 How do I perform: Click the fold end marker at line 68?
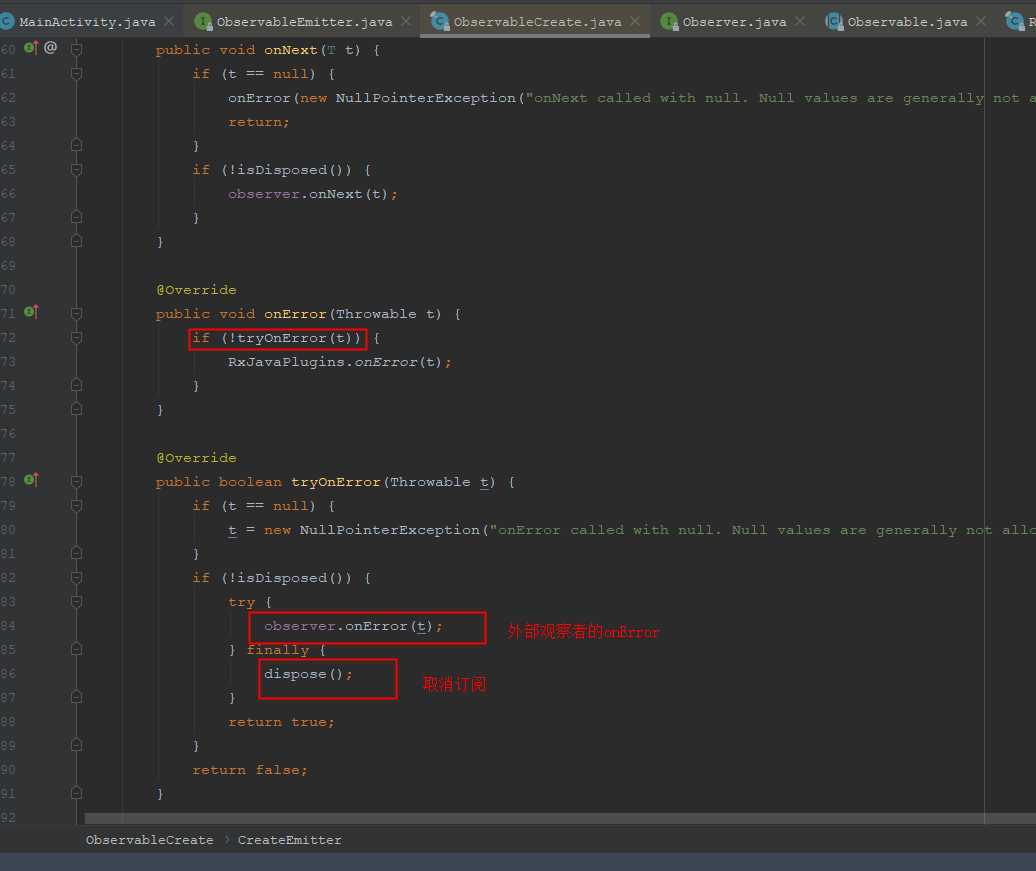[77, 242]
